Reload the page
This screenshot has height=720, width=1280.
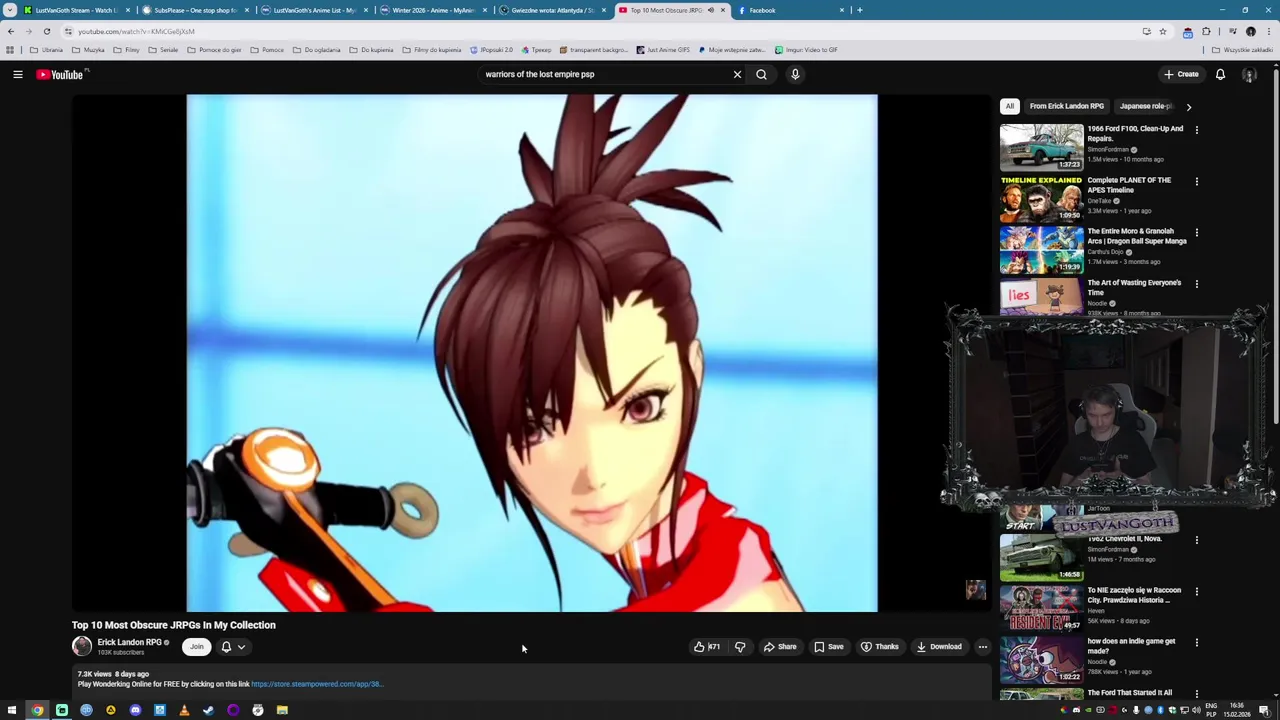tap(46, 31)
